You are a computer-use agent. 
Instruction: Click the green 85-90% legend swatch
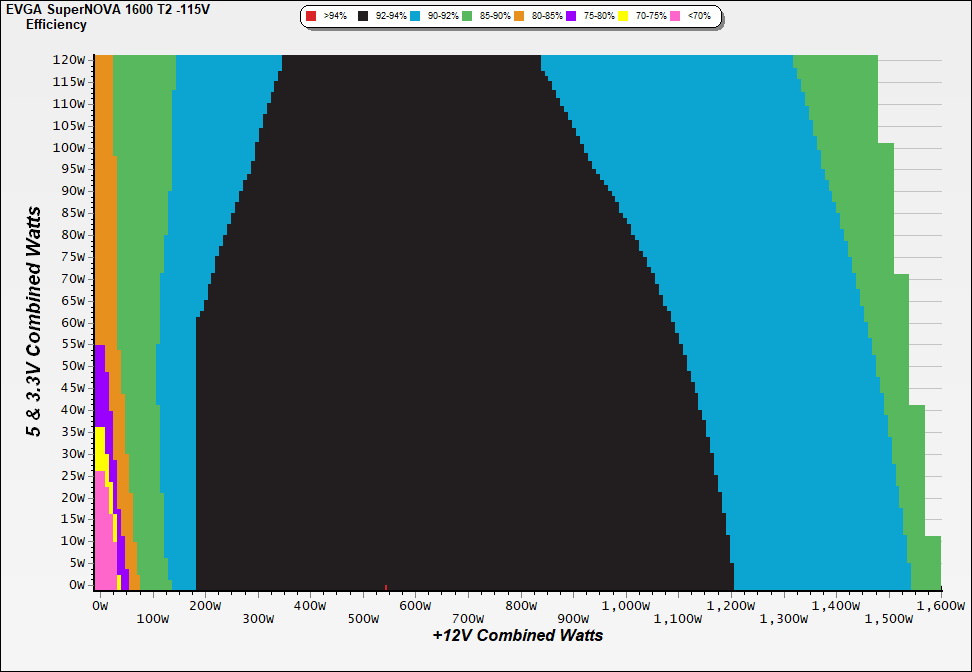(466, 17)
